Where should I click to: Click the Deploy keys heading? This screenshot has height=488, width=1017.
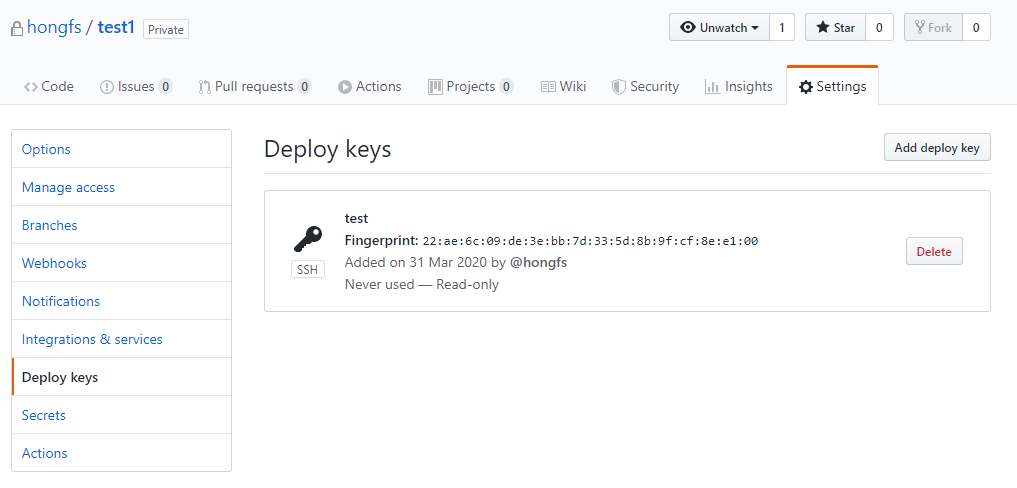pos(328,149)
